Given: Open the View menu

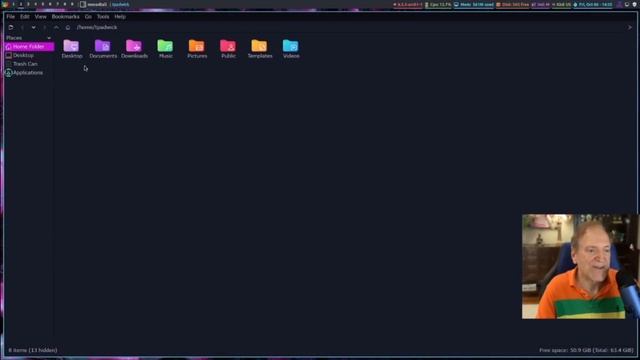Looking at the screenshot, I should click(x=40, y=17).
